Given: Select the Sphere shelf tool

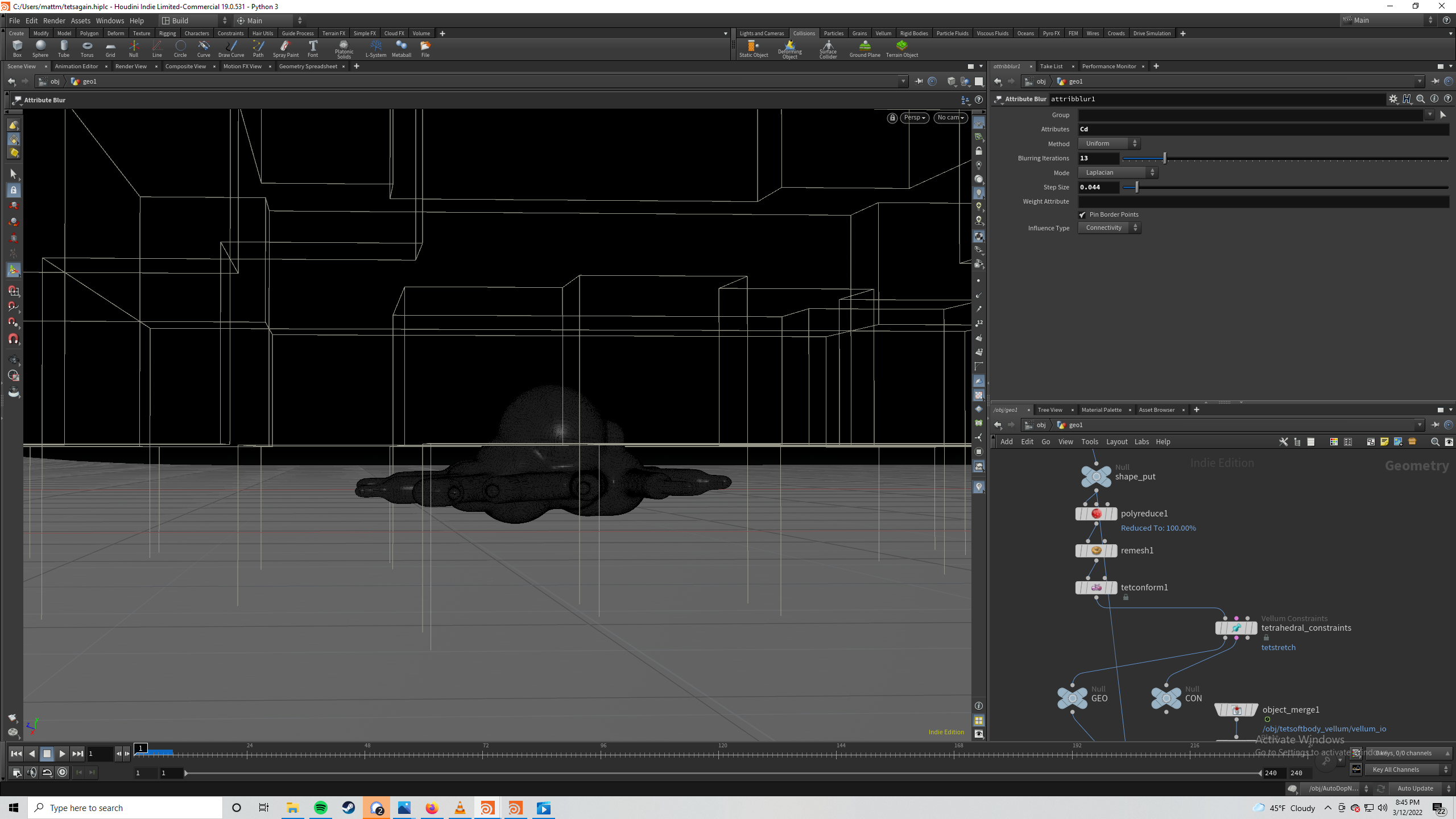Looking at the screenshot, I should point(40,48).
